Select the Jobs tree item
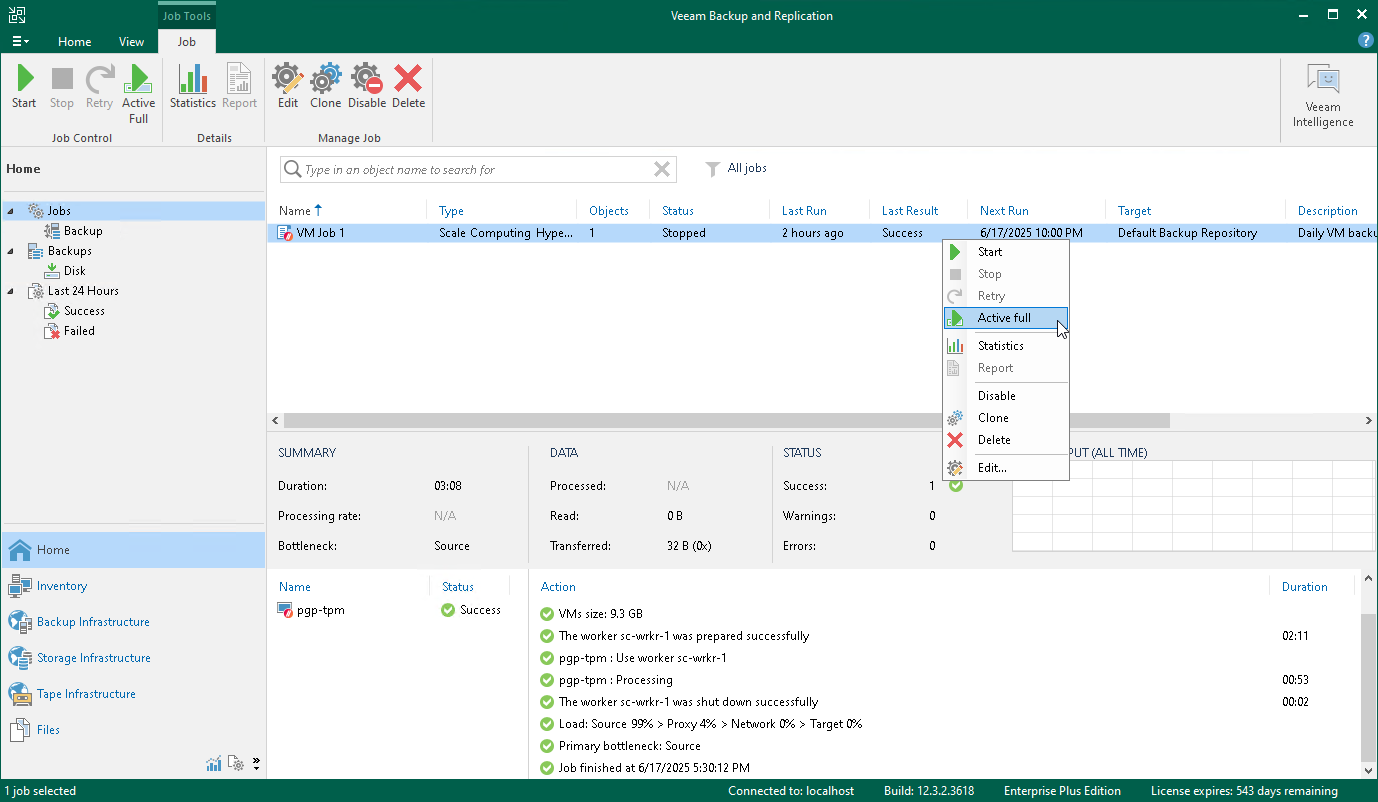The width and height of the screenshot is (1378, 802). [x=59, y=211]
